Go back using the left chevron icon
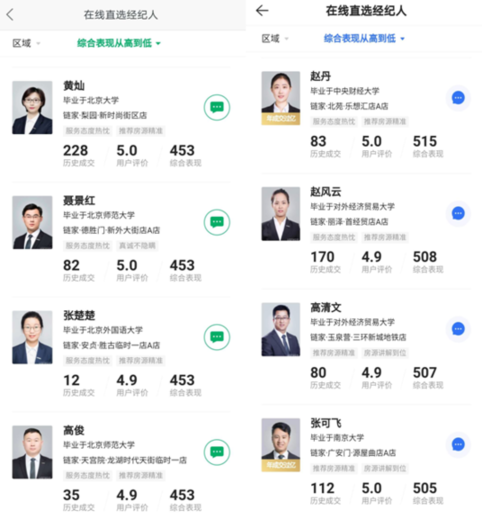 point(10,15)
